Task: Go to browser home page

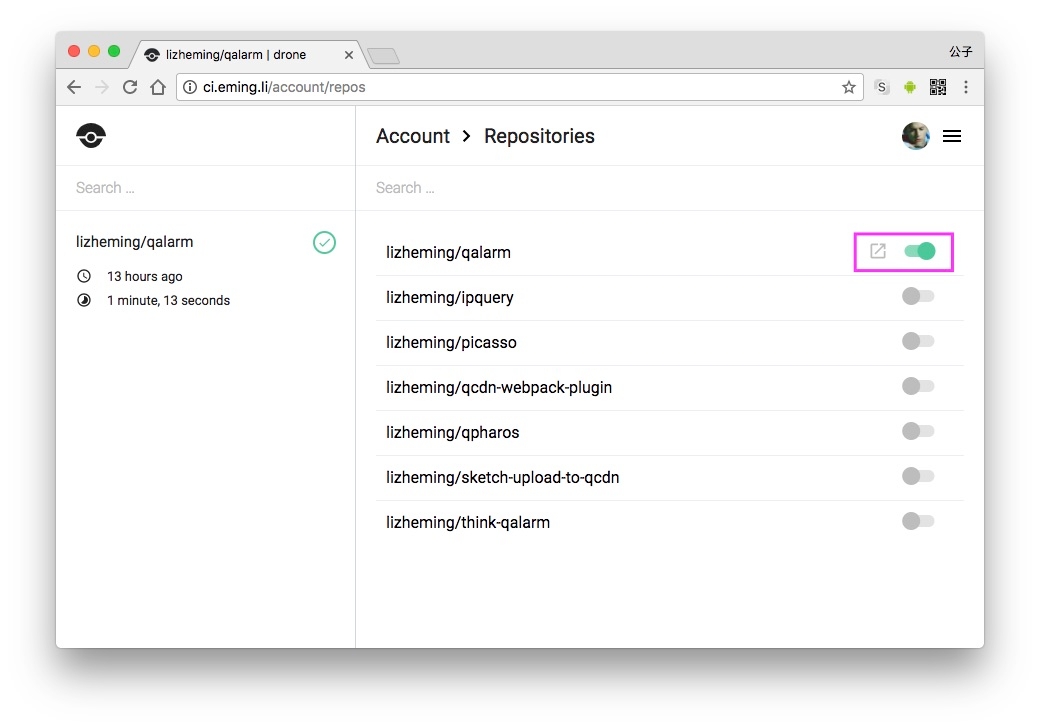Action: click(158, 87)
